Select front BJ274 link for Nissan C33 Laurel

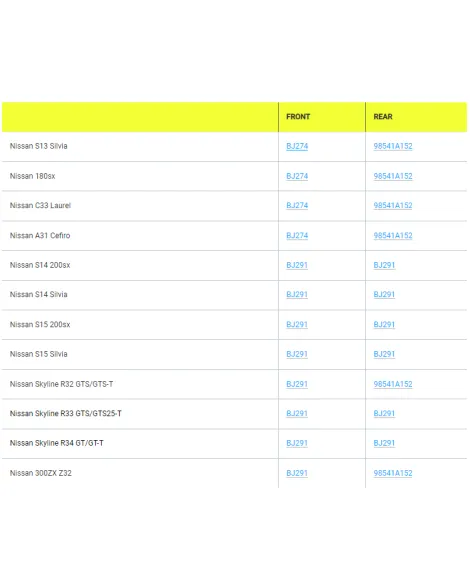(x=297, y=206)
